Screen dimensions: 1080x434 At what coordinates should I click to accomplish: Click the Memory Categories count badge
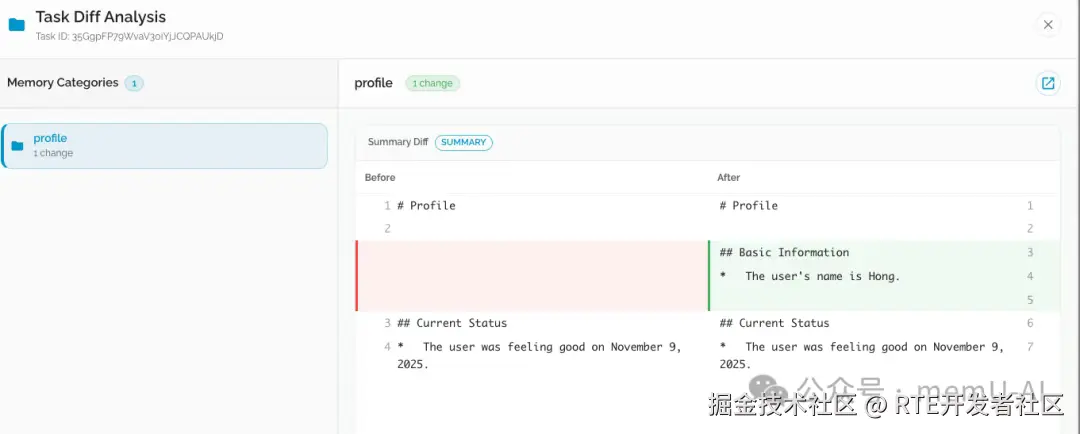coord(134,83)
